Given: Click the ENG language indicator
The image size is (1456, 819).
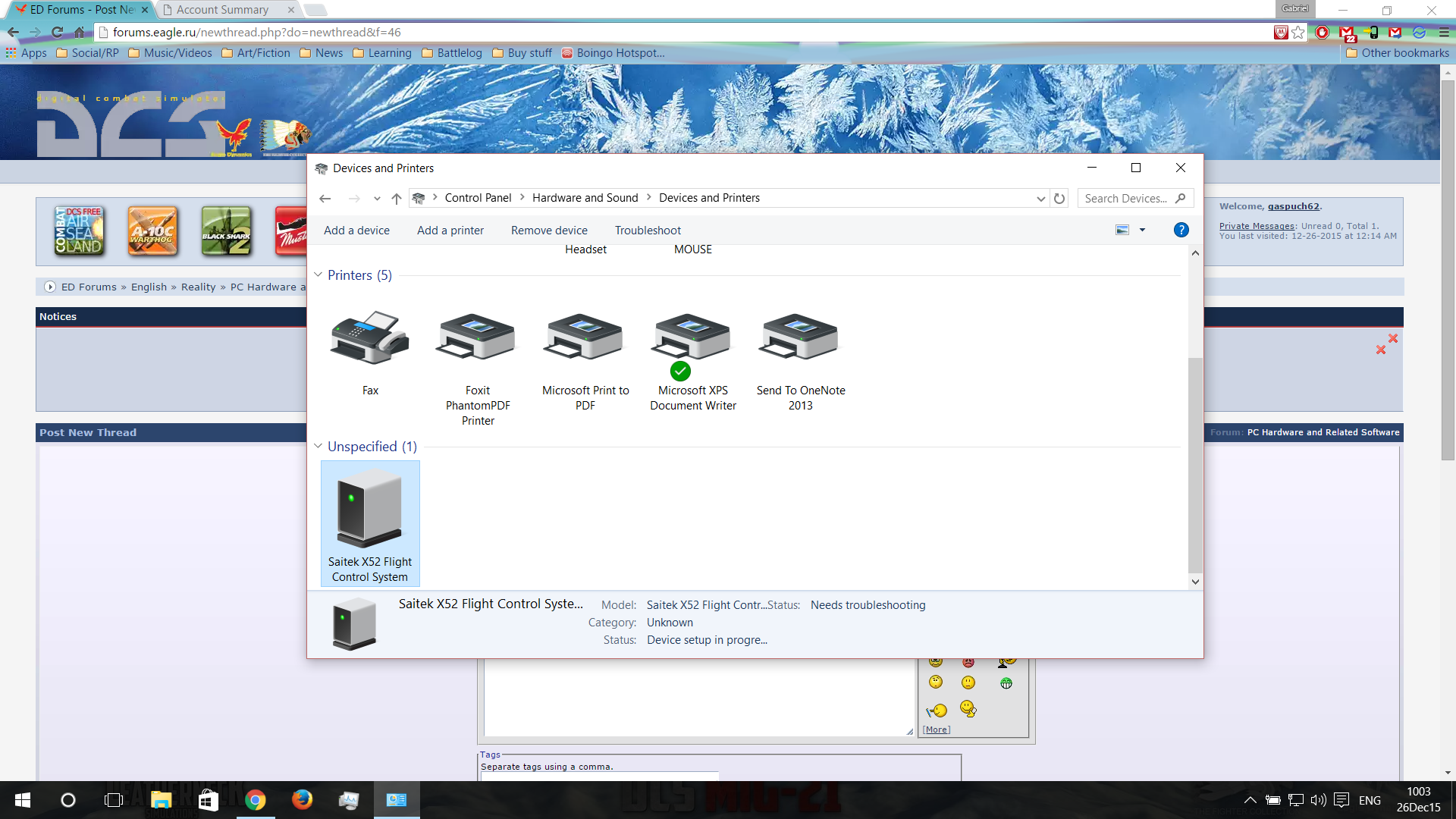Looking at the screenshot, I should 1370,800.
